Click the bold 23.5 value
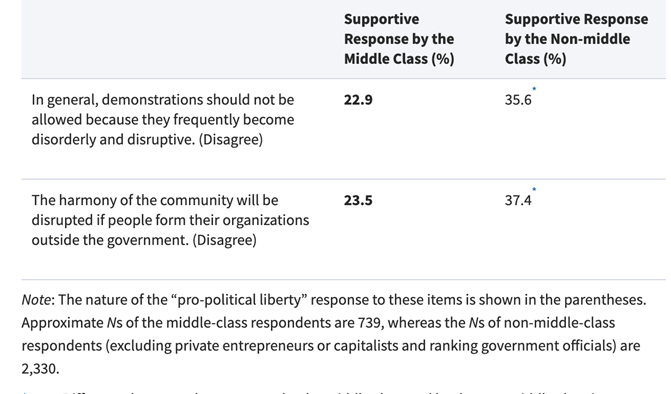The image size is (671, 394). coord(358,200)
